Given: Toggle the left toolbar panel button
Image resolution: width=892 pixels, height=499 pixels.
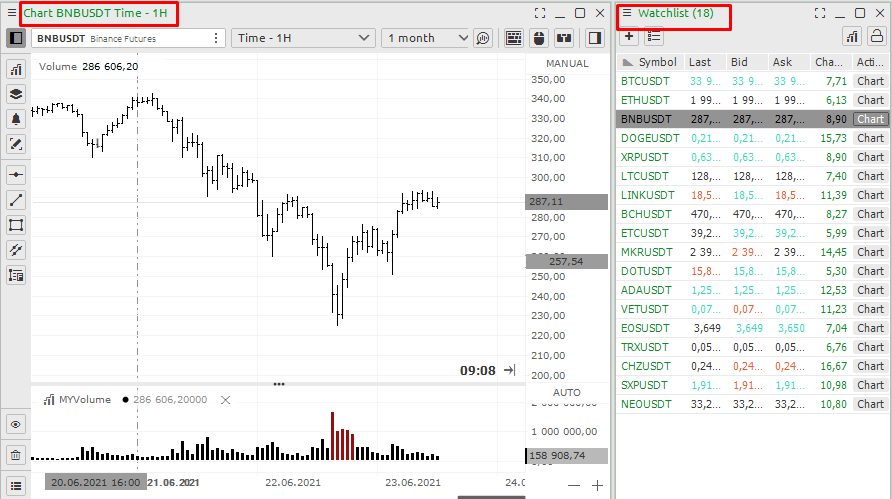Looking at the screenshot, I should 16,38.
